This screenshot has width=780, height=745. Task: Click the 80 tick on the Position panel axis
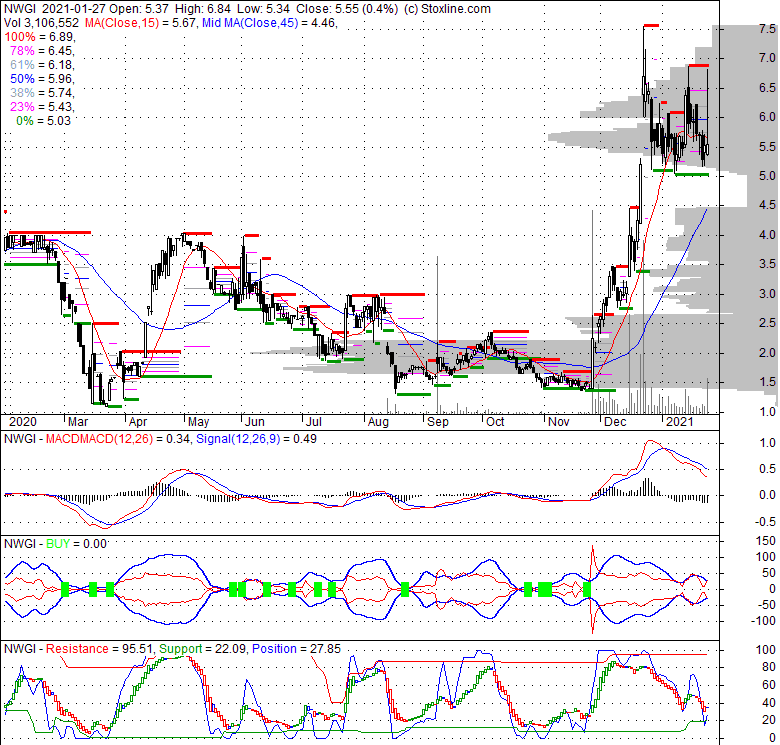(x=769, y=667)
